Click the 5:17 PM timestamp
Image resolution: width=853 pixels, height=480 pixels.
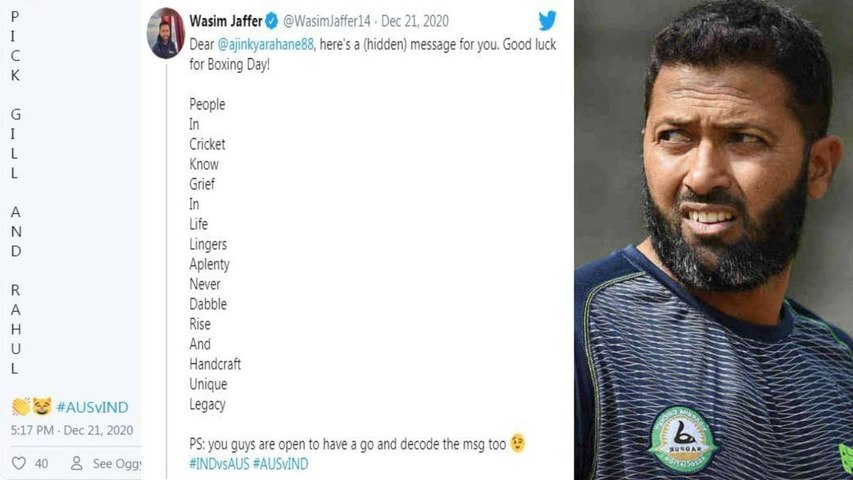point(33,430)
